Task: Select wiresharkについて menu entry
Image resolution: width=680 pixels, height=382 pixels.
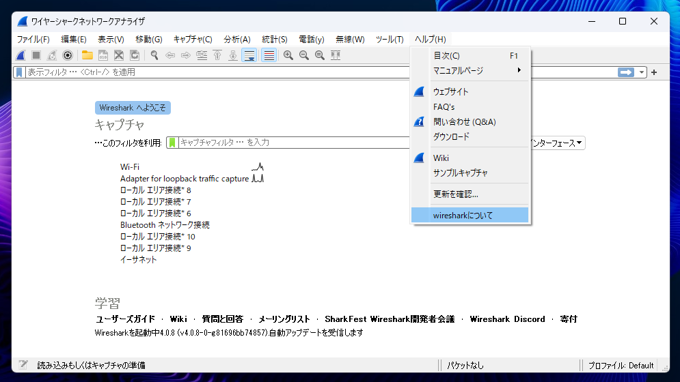Action: (x=470, y=215)
